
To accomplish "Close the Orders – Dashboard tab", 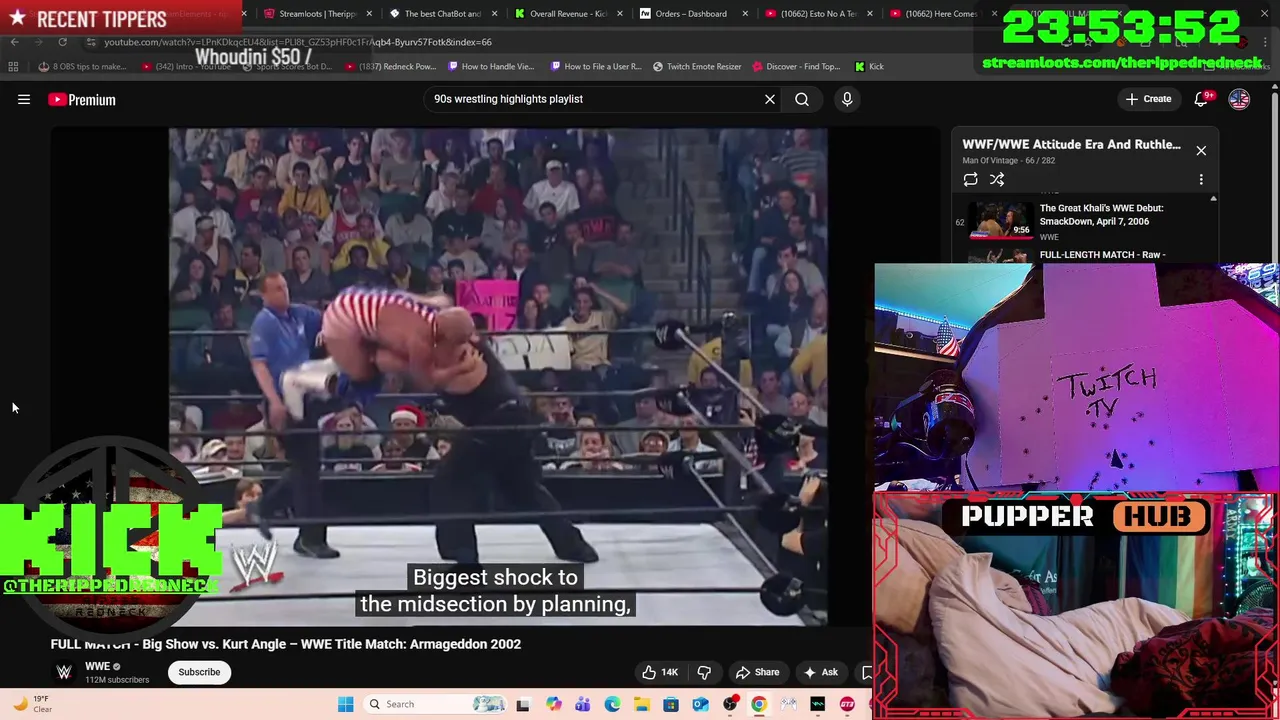I will click(x=744, y=14).
